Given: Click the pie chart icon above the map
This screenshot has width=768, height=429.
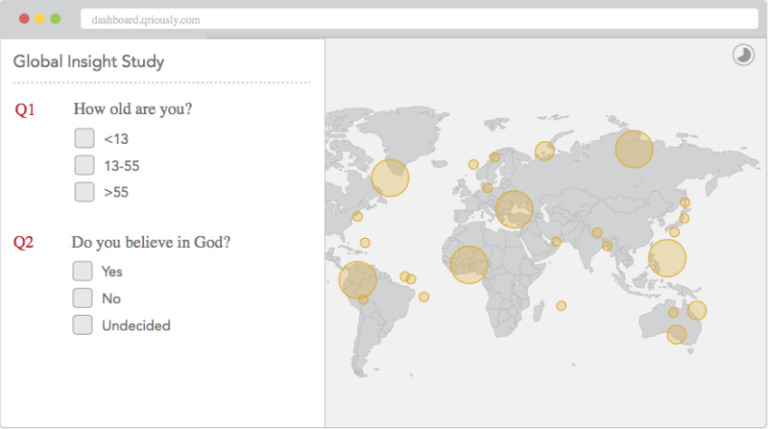Looking at the screenshot, I should click(x=743, y=56).
